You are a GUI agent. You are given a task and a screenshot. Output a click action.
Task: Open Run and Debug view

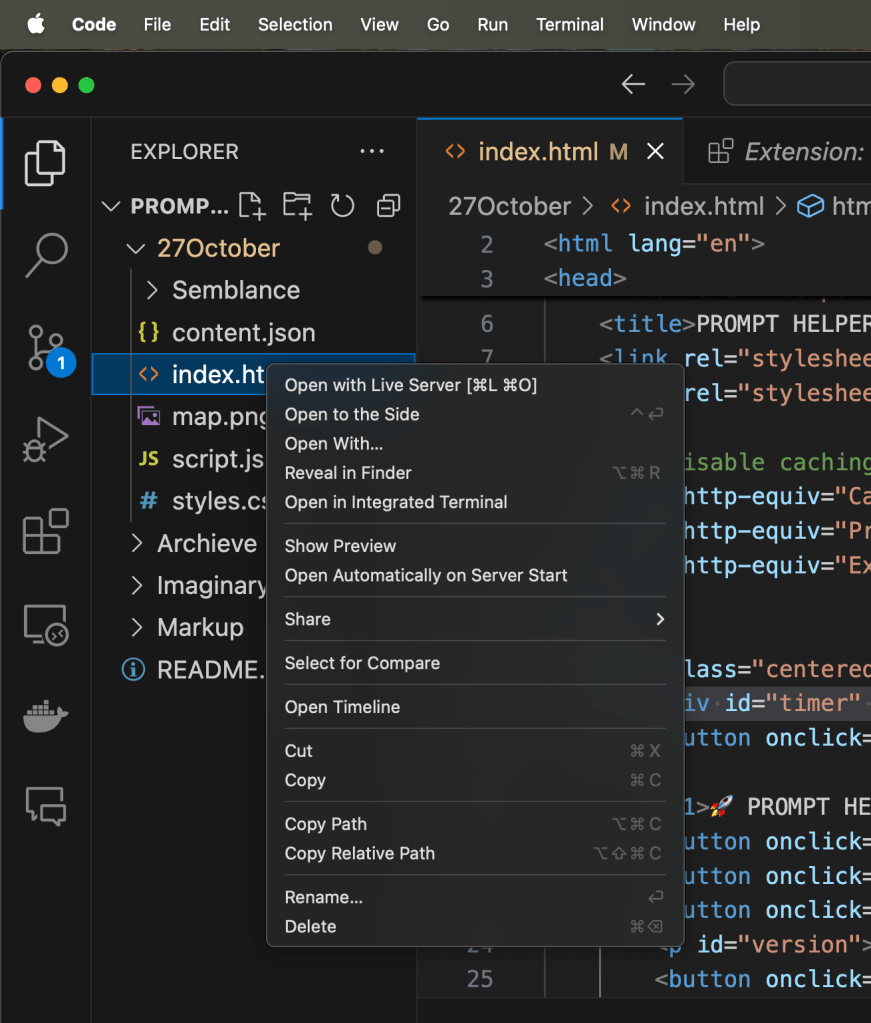[45, 440]
